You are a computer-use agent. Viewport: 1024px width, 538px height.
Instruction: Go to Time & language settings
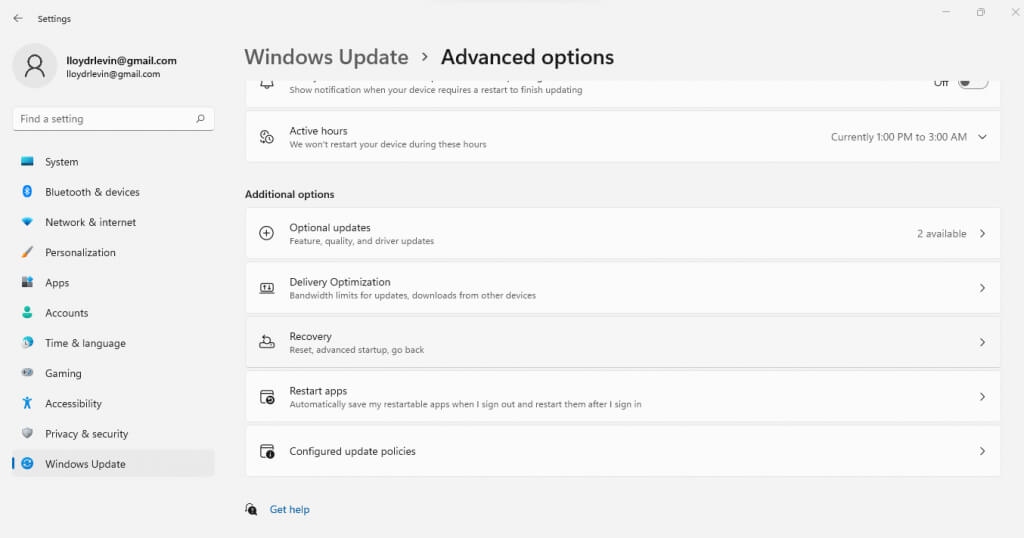tap(85, 343)
